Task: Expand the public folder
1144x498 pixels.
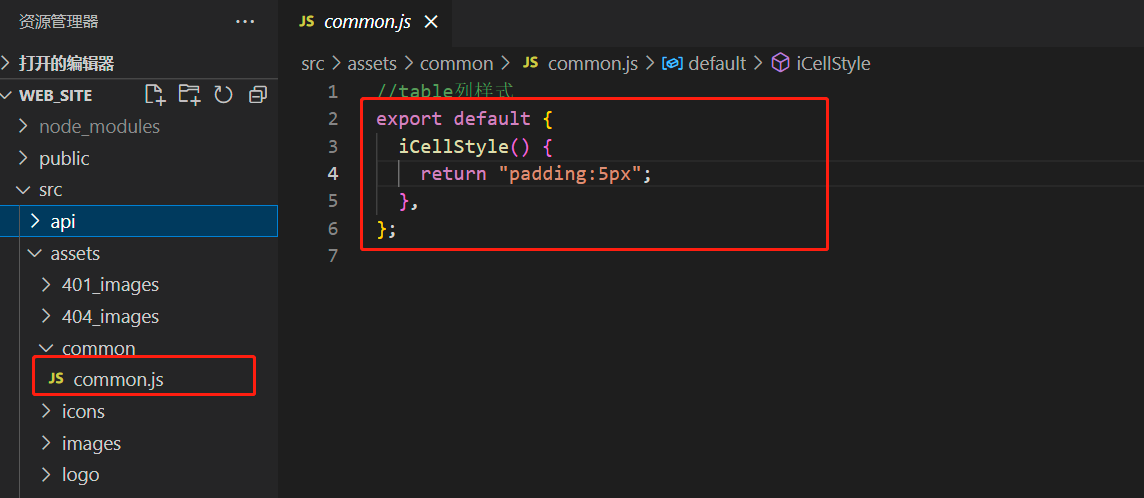Action: point(64,158)
